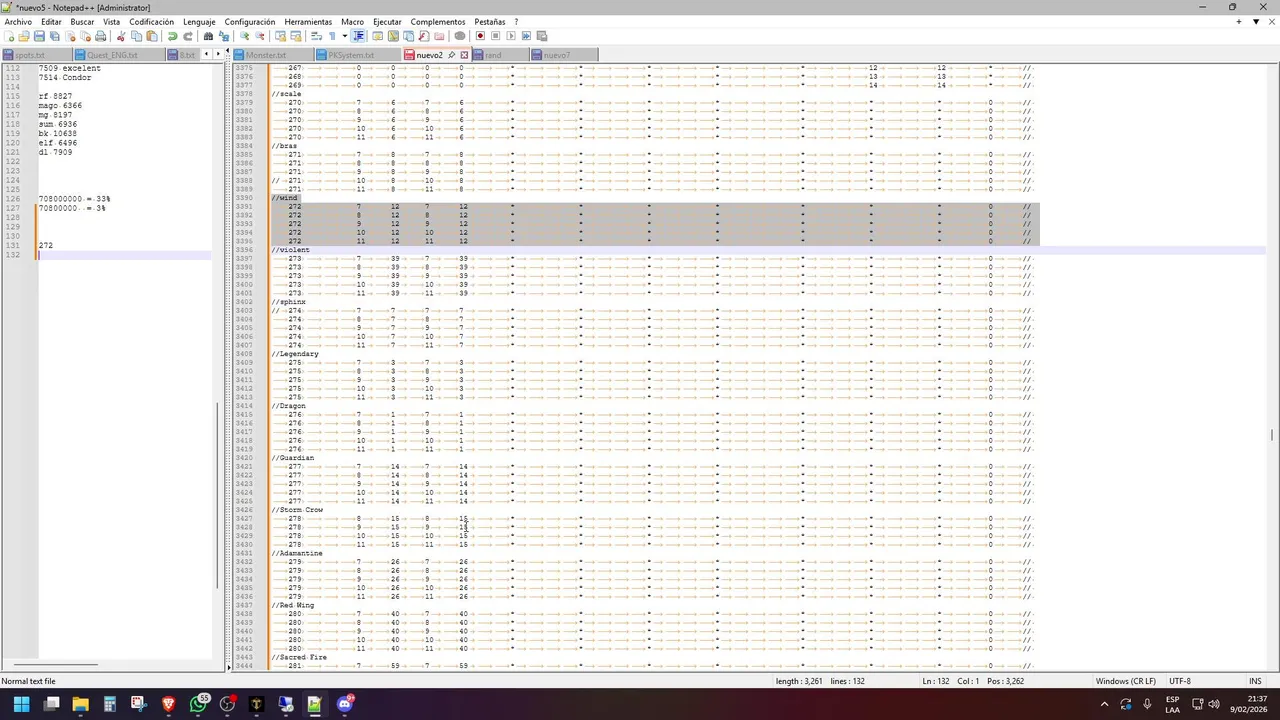Open the document list dropdown triangle

point(1255,21)
